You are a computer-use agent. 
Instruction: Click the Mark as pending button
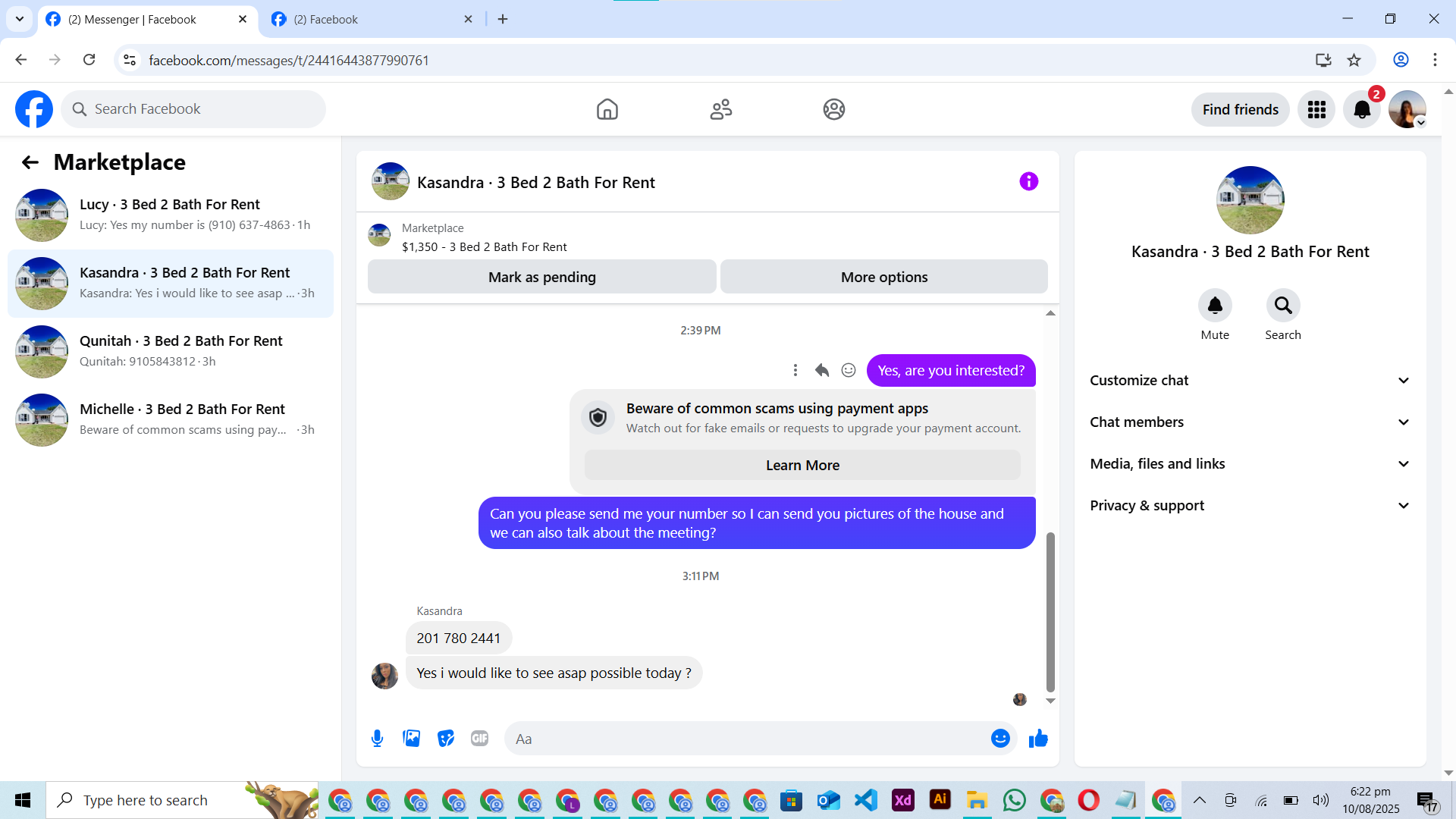pos(541,277)
